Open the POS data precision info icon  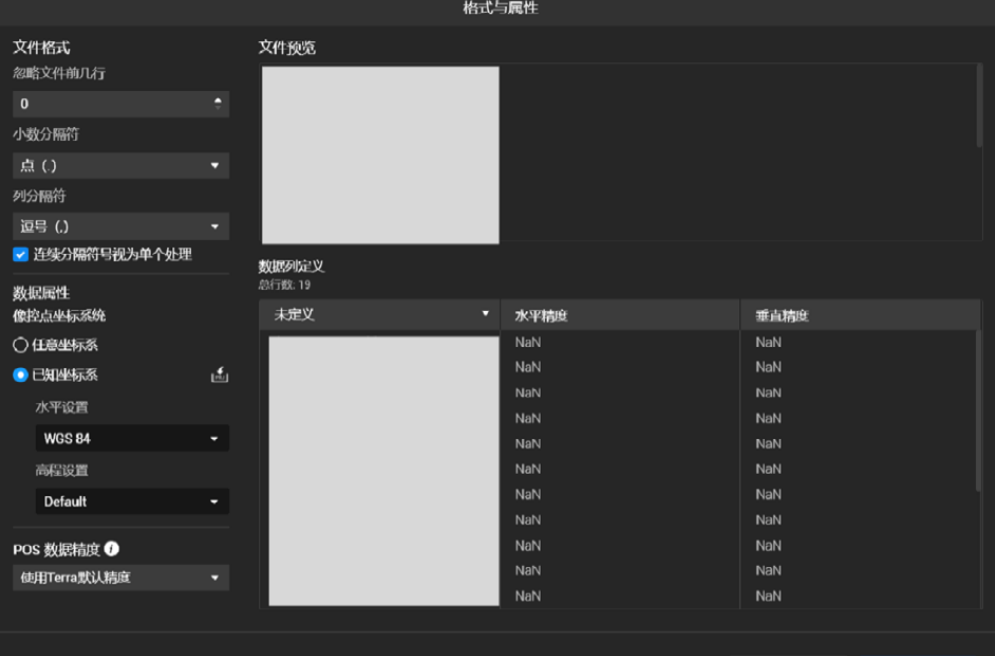[112, 549]
